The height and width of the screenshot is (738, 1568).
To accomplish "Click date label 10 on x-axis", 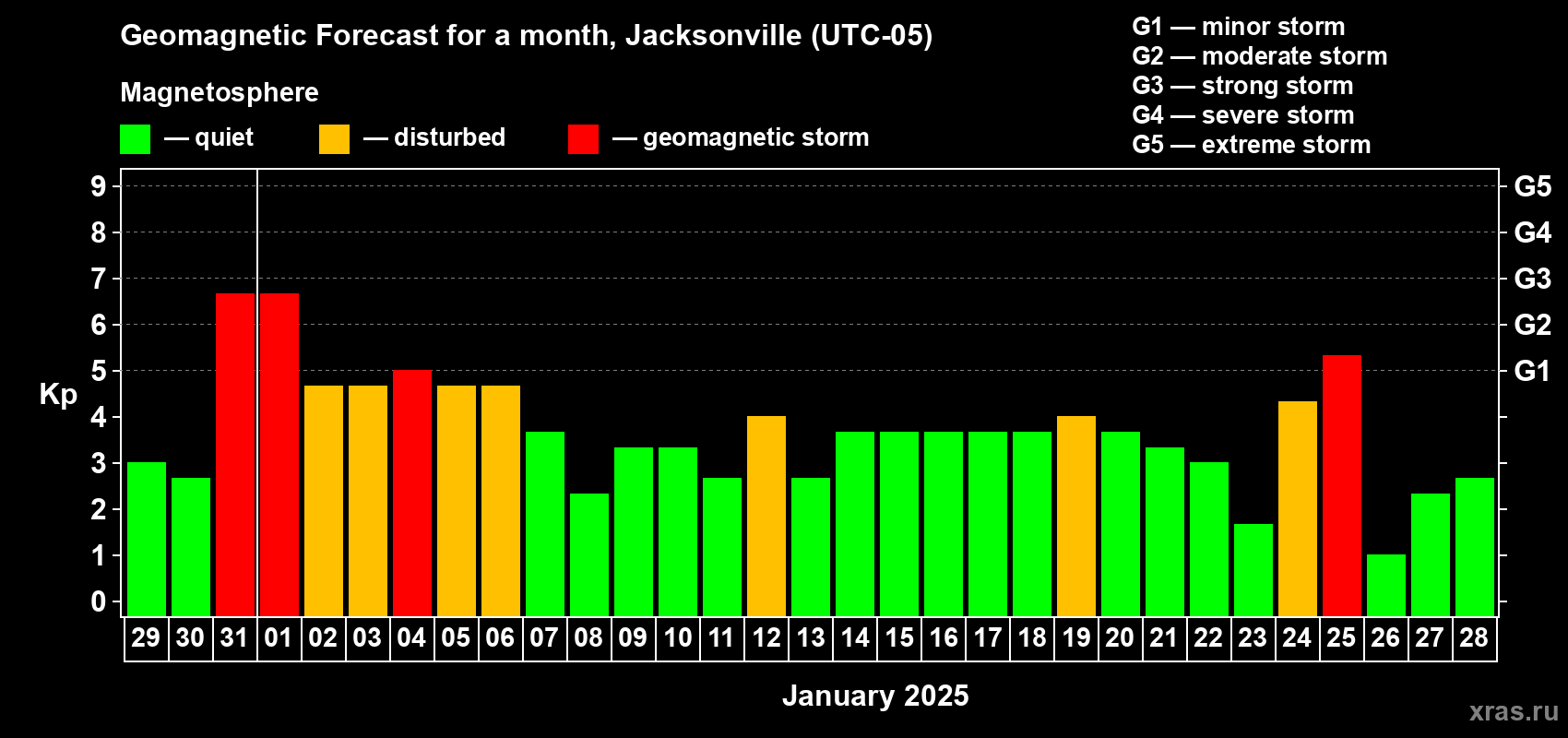I will pyautogui.click(x=678, y=637).
